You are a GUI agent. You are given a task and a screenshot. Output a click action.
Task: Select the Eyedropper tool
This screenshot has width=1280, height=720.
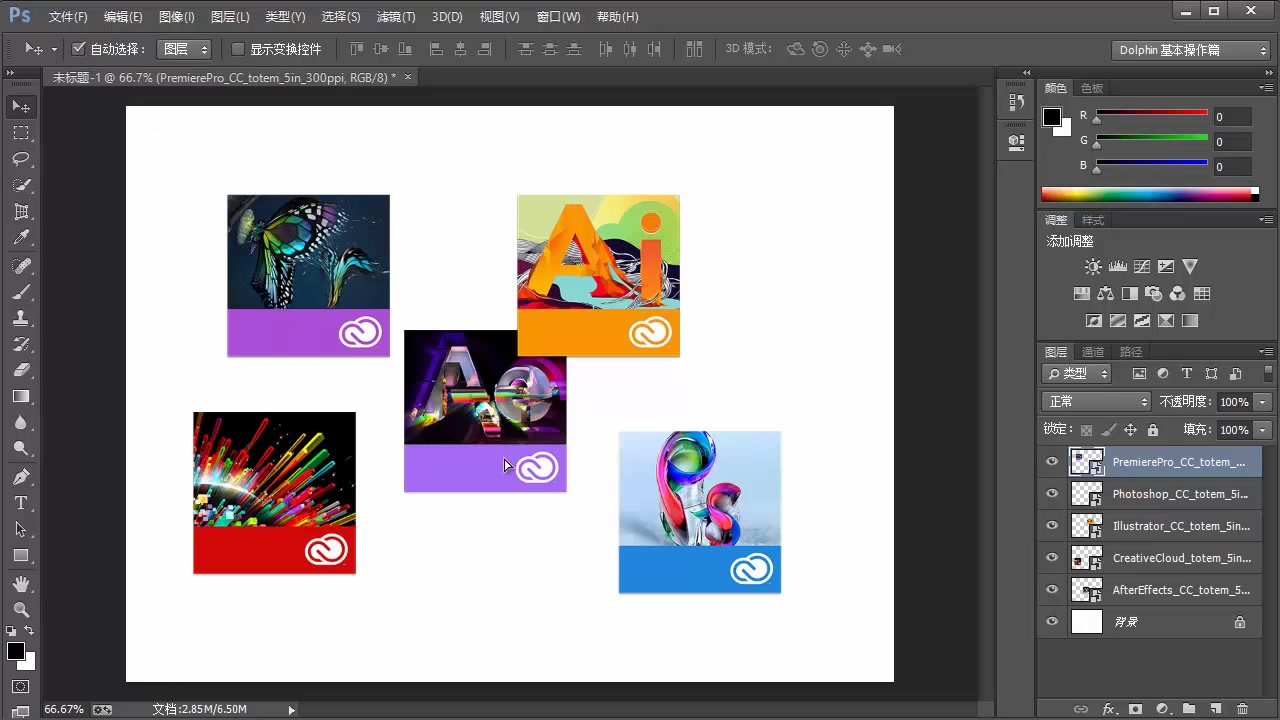(21, 238)
